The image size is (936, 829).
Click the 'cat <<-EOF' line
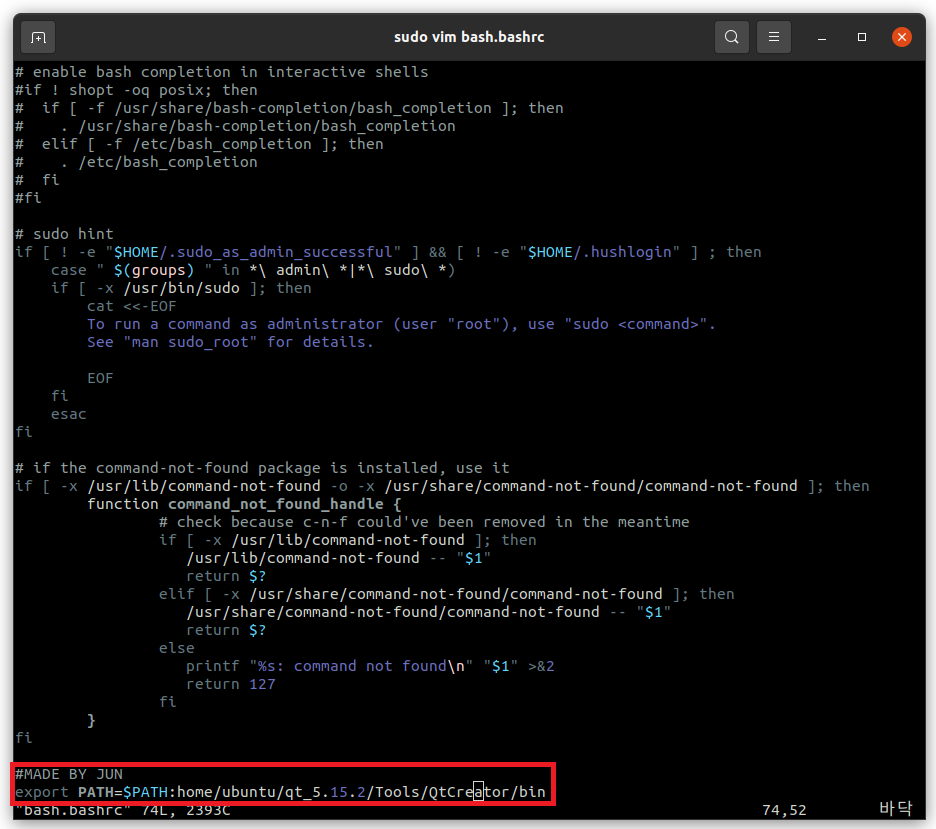click(131, 306)
